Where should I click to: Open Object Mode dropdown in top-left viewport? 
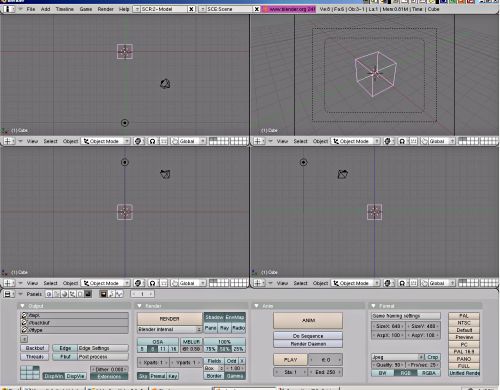106,141
